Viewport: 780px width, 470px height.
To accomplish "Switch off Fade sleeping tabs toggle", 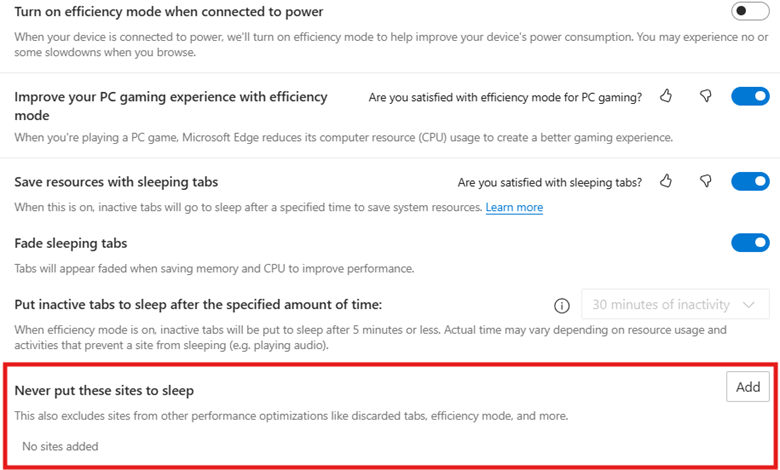I will click(750, 243).
